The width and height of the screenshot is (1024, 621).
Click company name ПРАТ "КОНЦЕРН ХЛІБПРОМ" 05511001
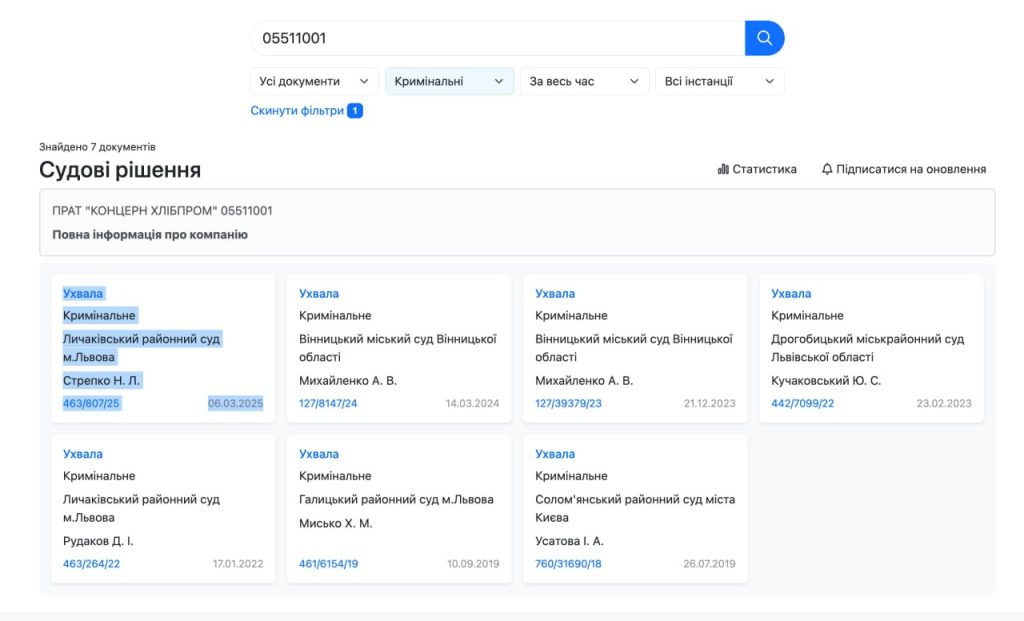tap(162, 211)
